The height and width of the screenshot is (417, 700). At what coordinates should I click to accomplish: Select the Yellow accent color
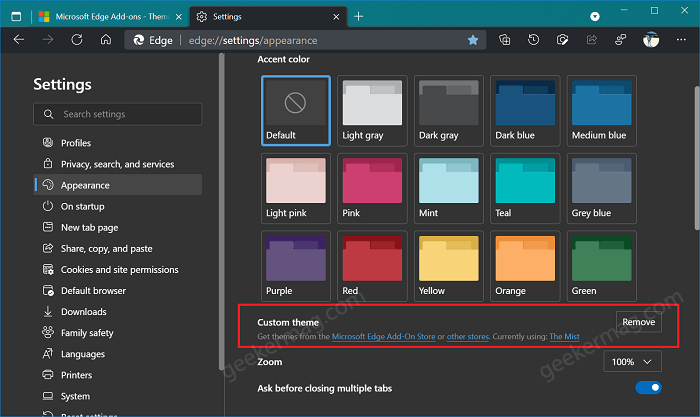pos(449,266)
